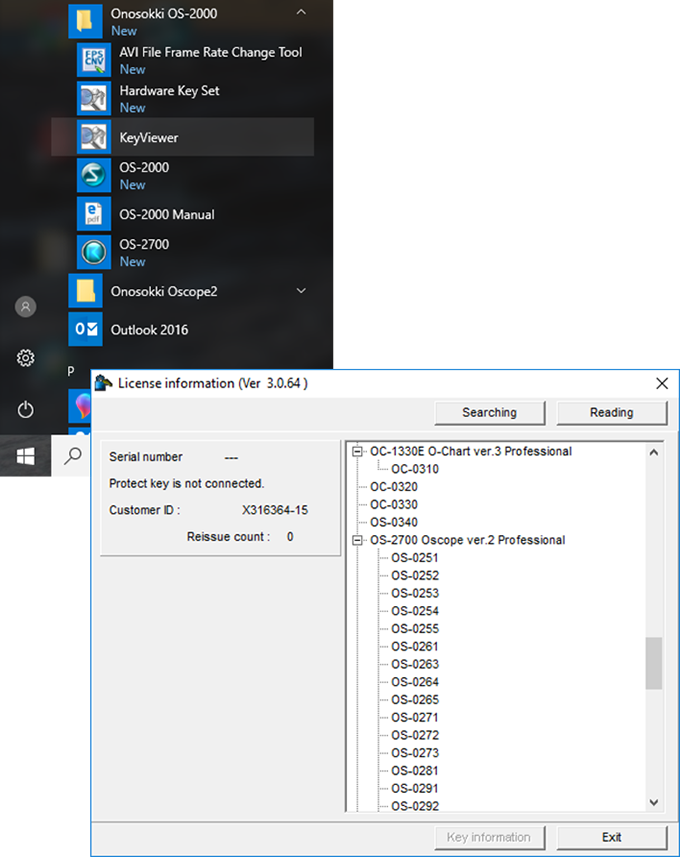Select the OS-0254 tree item

click(415, 611)
